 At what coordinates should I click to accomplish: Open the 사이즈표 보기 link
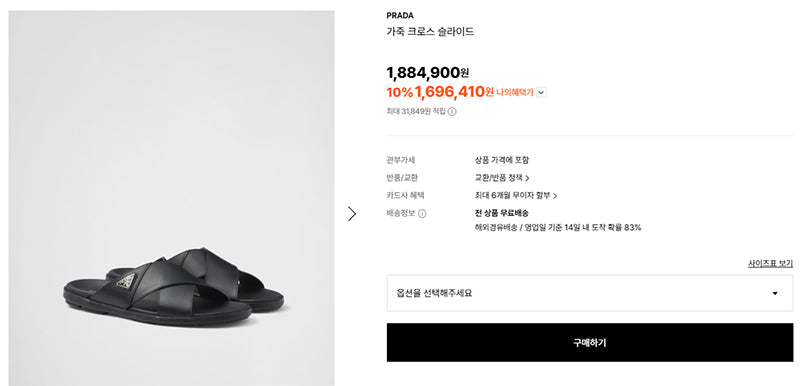[x=770, y=264]
